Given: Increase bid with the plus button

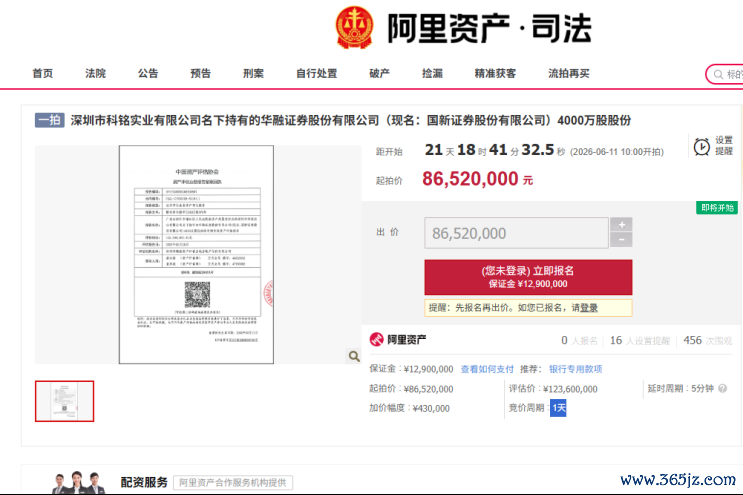Looking at the screenshot, I should tap(621, 225).
